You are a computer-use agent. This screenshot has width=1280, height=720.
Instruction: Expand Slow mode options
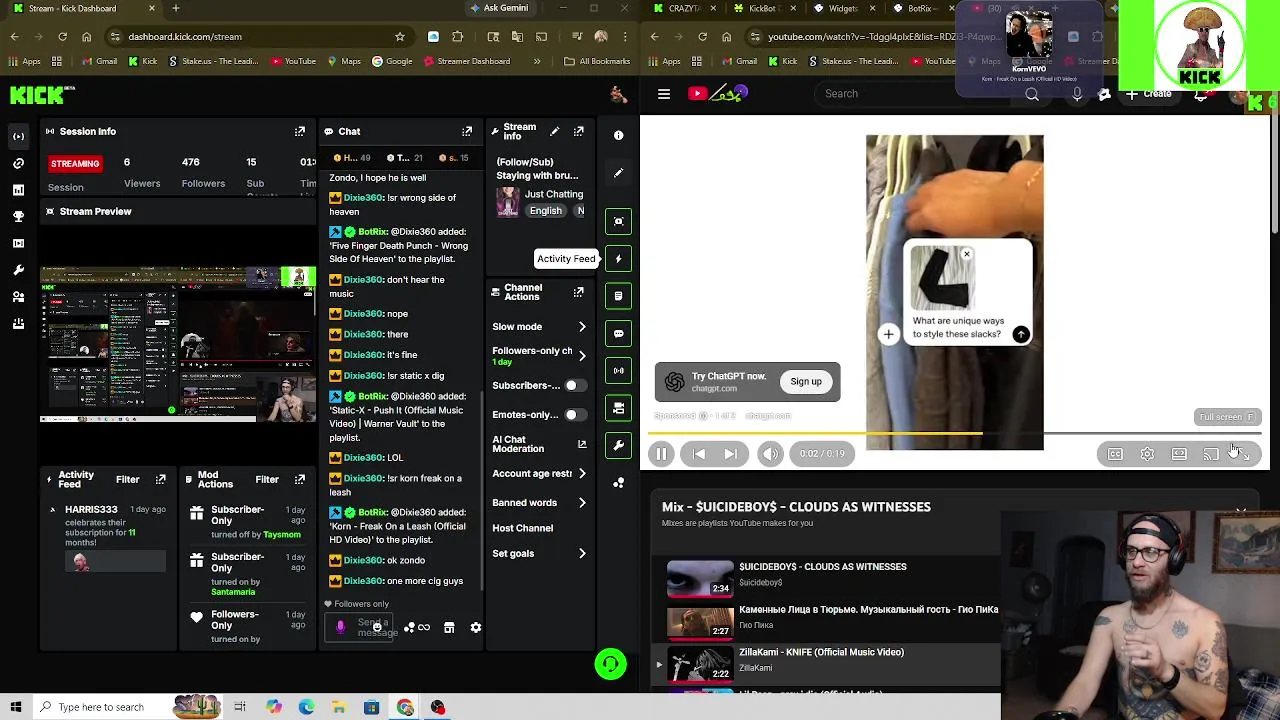(582, 327)
